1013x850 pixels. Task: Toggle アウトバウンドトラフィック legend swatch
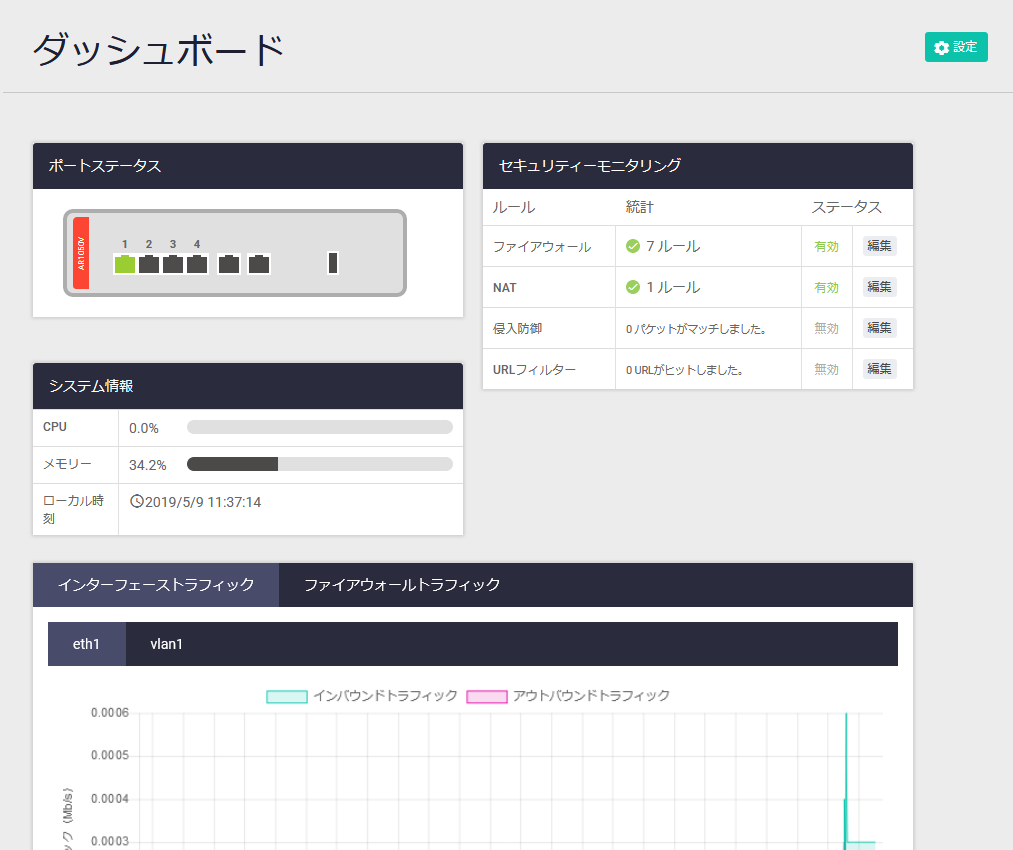tap(486, 696)
